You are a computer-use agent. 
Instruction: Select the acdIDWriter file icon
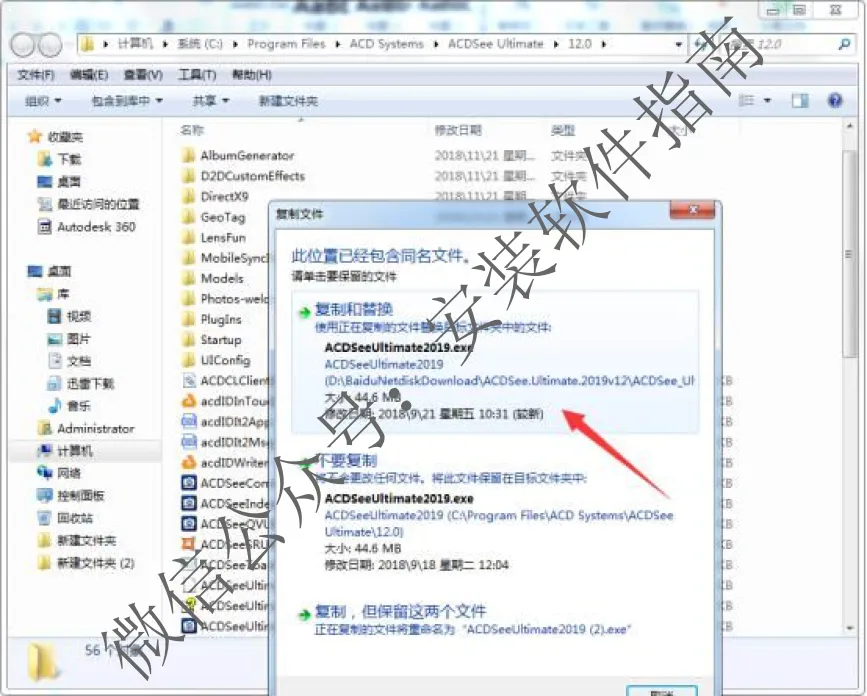coord(189,462)
